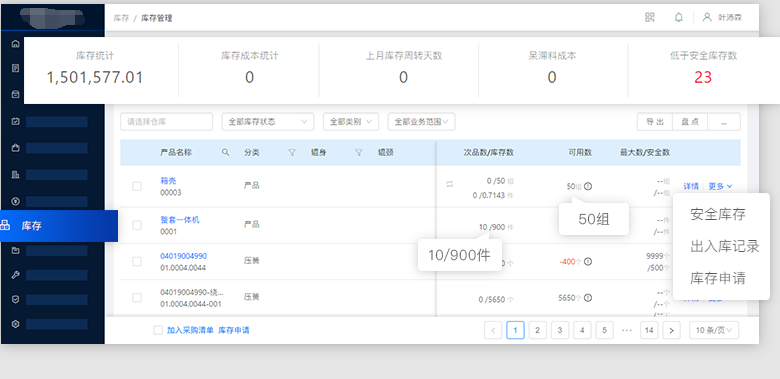780x379 pixels.
Task: Expand 全部库存状态 dropdown
Action: pos(268,121)
